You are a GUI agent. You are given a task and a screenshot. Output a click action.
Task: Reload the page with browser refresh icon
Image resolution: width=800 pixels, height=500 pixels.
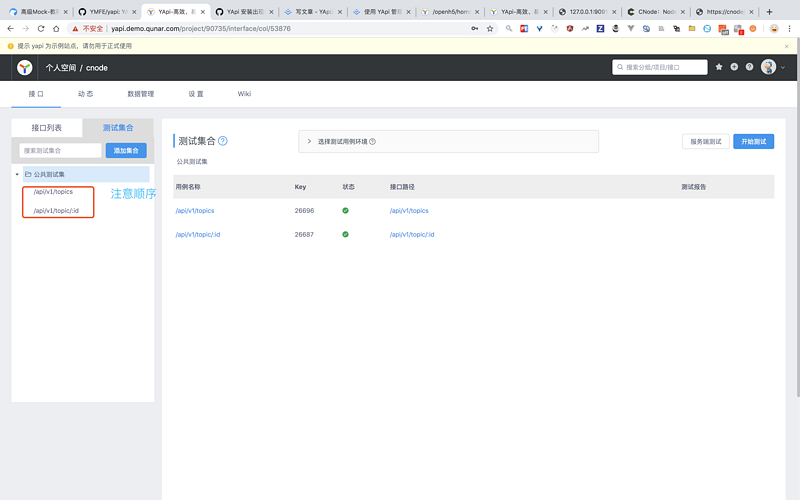click(41, 29)
